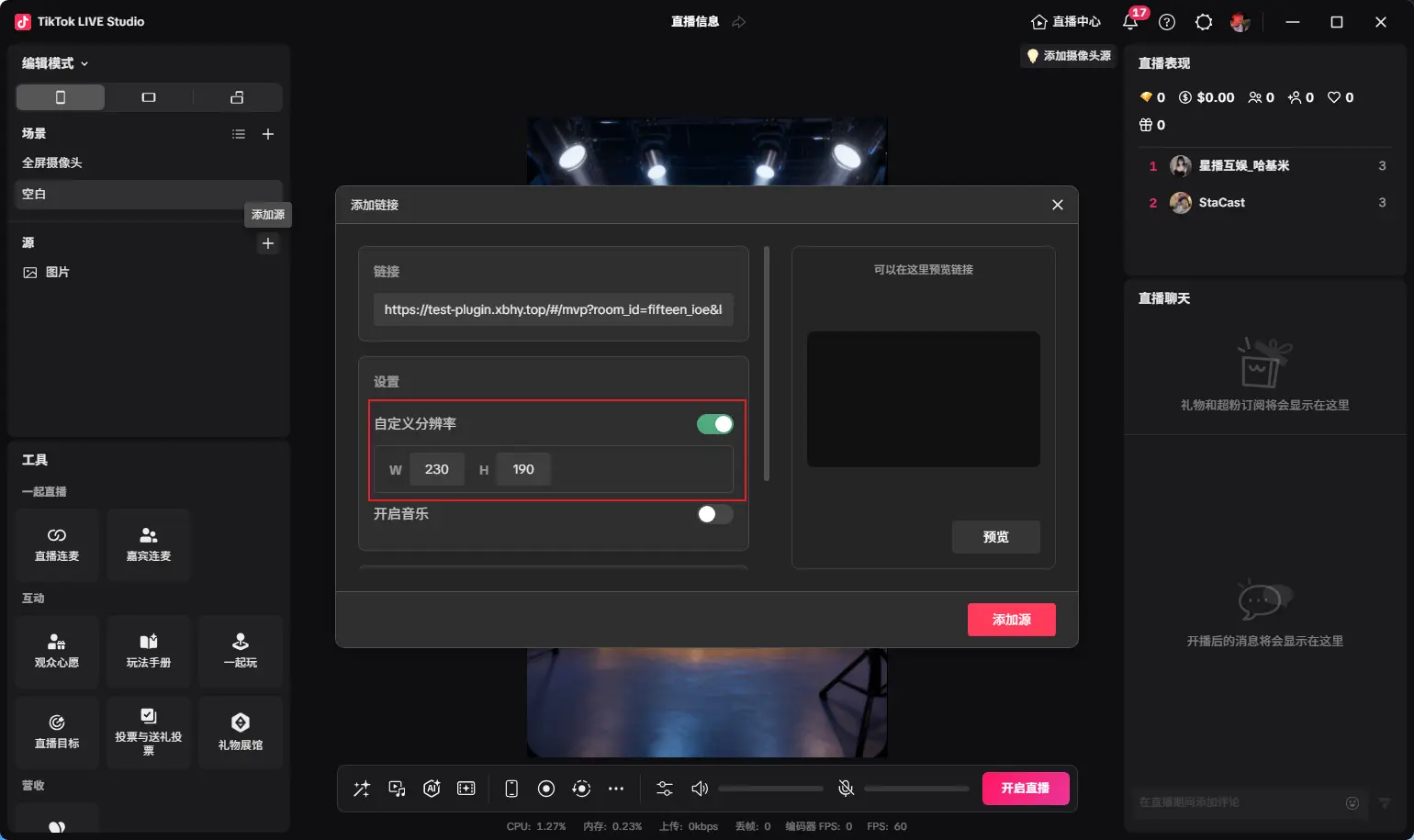This screenshot has width=1414, height=840.
Task: Disable the 自定义分辨率 toggle
Action: click(x=714, y=423)
